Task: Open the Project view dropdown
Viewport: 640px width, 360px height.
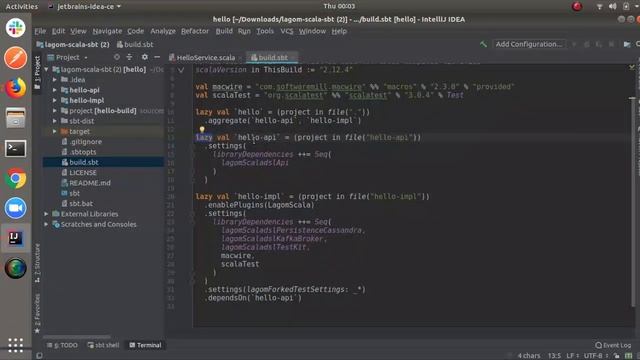Action: point(67,57)
